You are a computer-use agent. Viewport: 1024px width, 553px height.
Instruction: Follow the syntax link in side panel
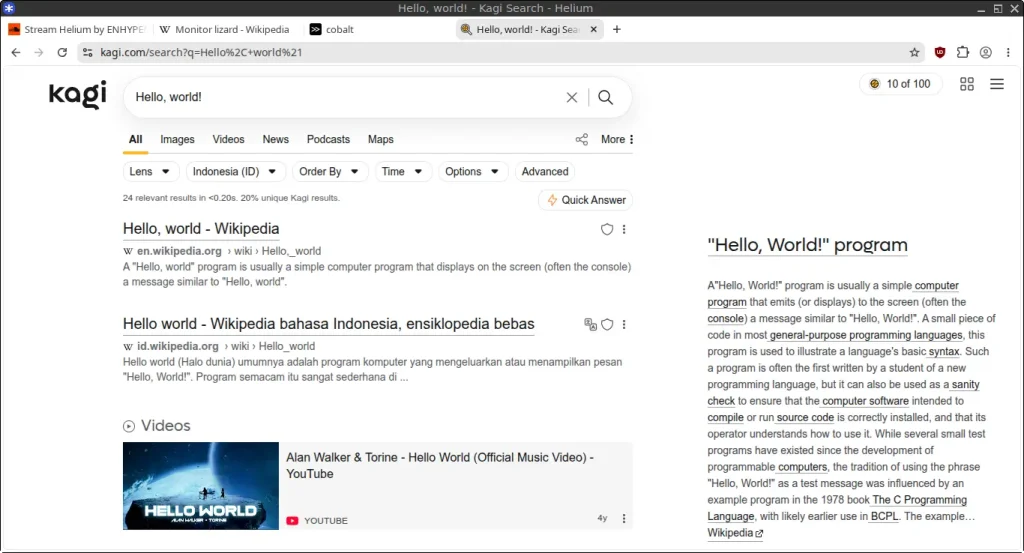(944, 351)
